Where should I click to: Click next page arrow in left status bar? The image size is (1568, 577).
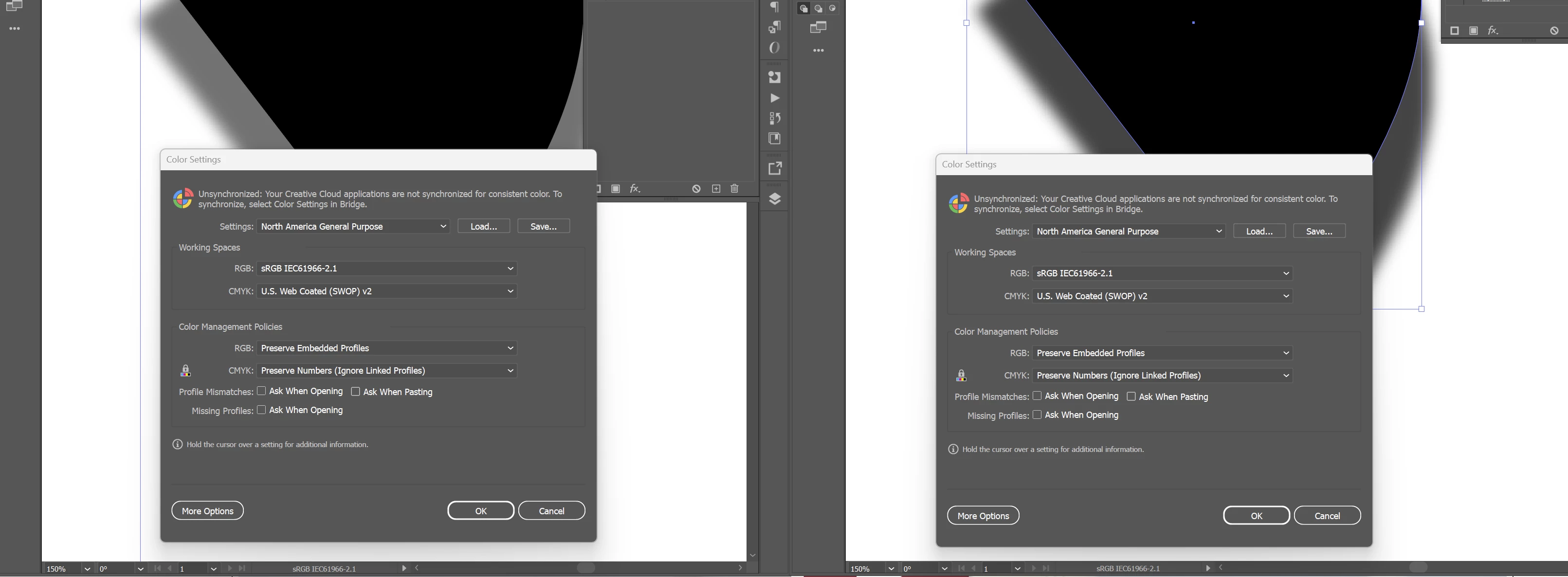[230, 568]
